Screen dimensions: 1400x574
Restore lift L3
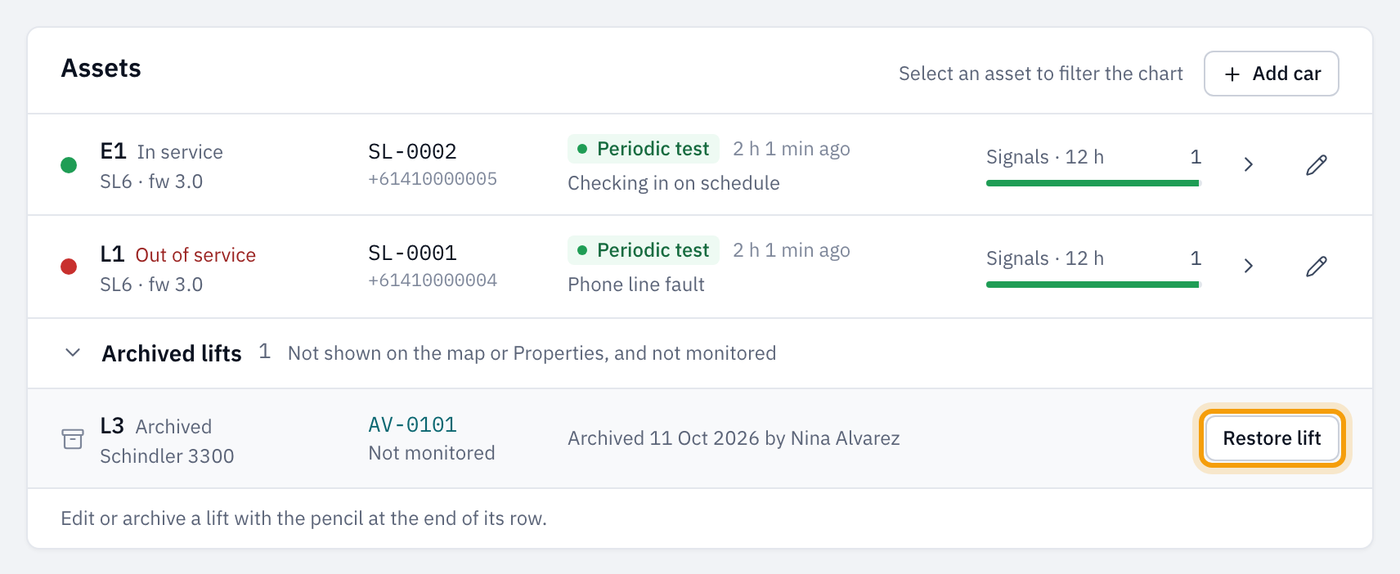click(x=1272, y=438)
